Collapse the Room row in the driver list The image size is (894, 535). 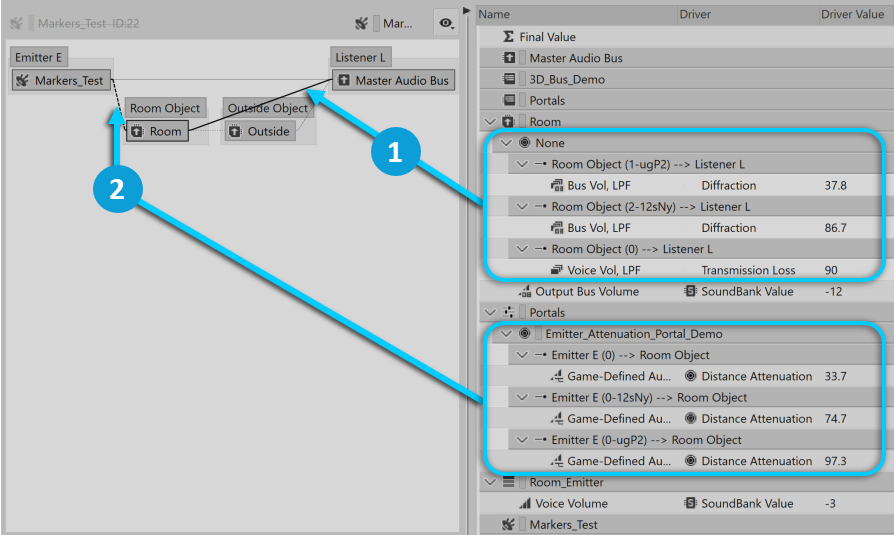point(489,122)
